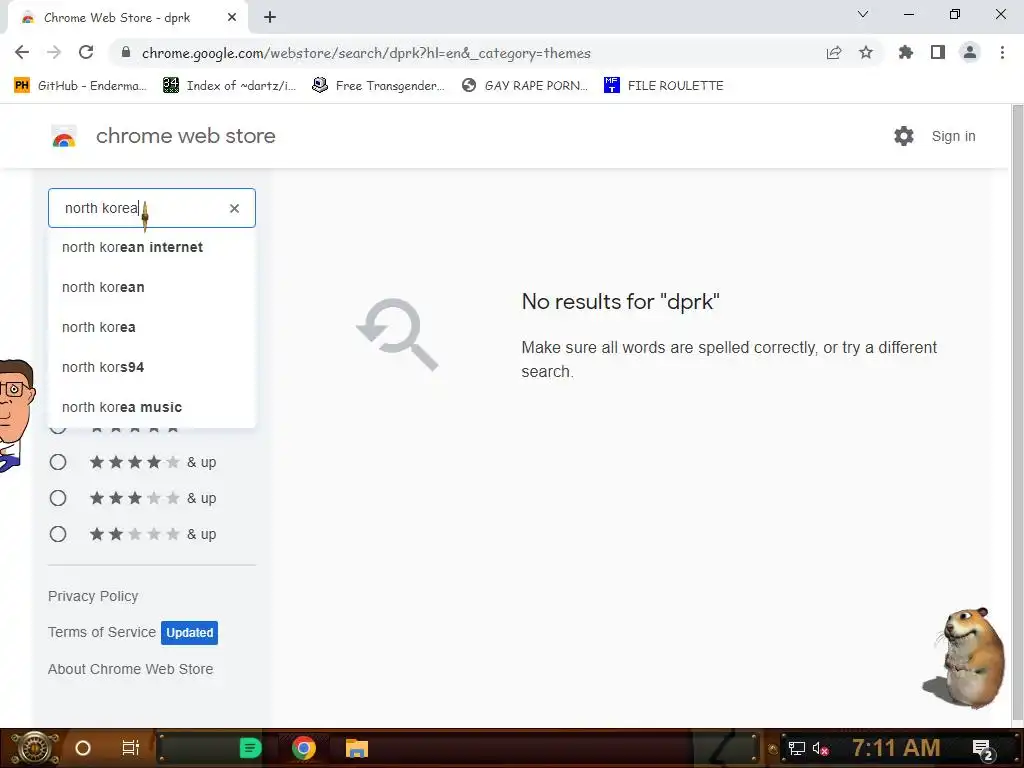The width and height of the screenshot is (1024, 768).
Task: Open the Terms of Service link
Action: [102, 632]
